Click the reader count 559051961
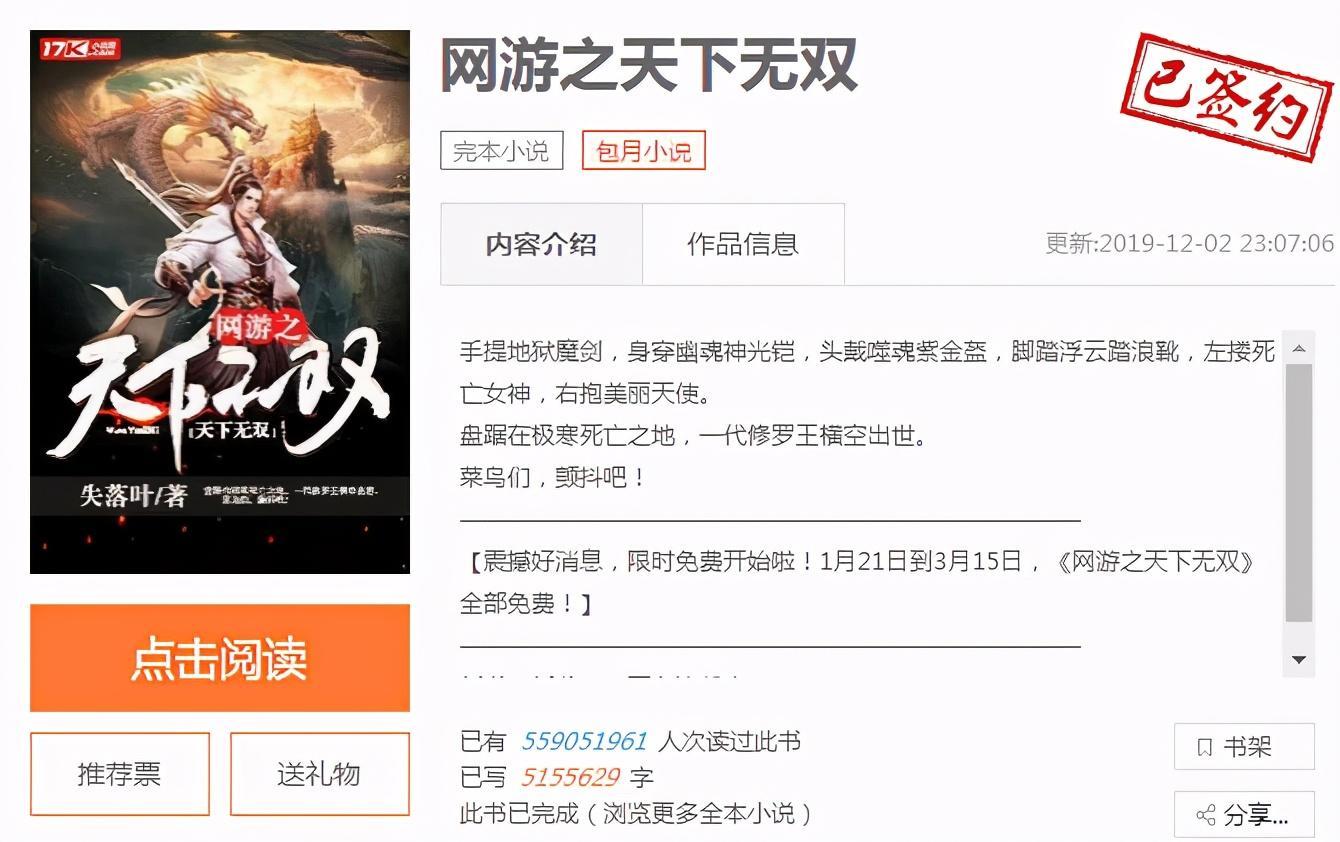 [x=584, y=742]
